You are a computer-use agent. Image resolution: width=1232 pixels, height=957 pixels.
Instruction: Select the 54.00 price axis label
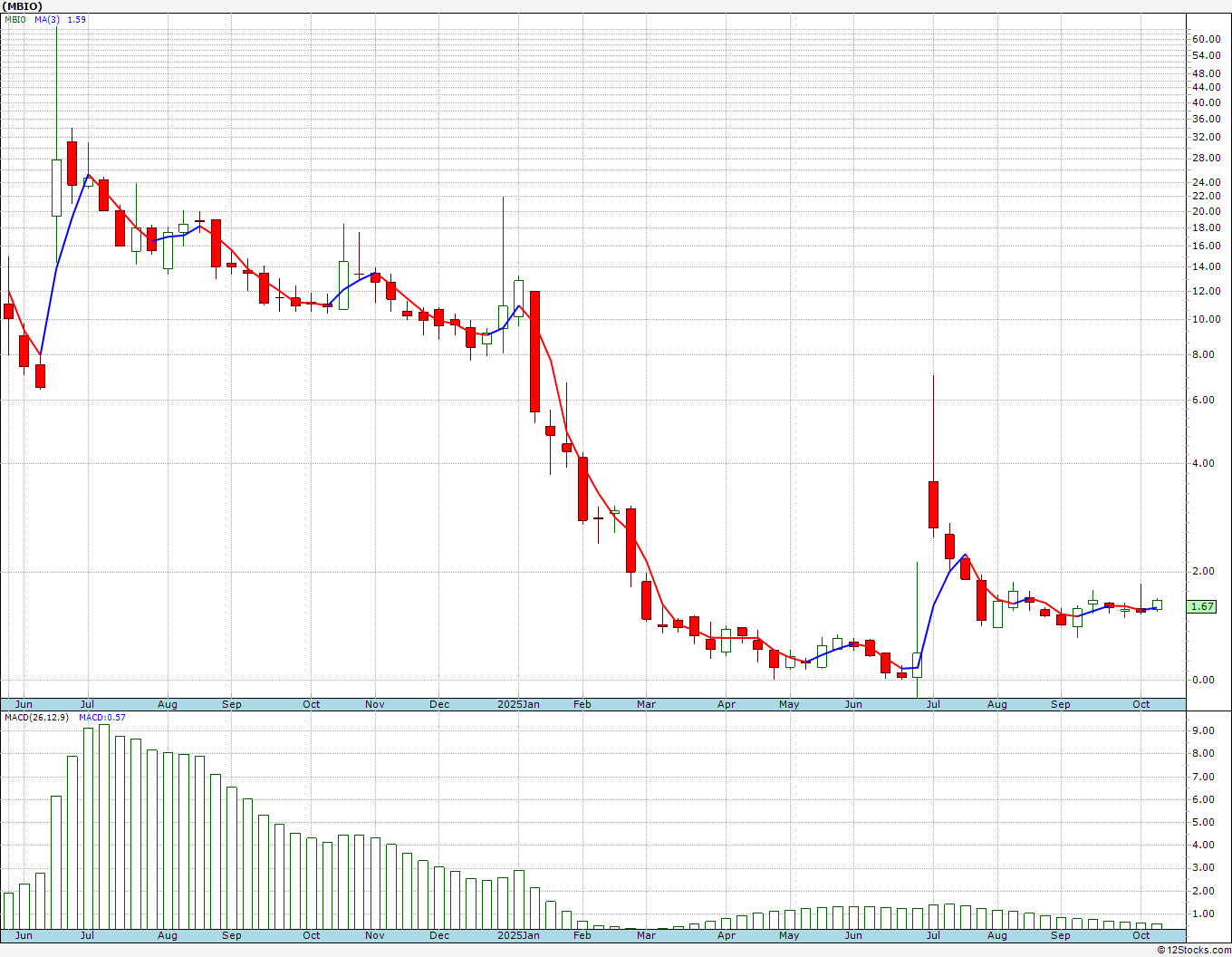coord(1206,55)
